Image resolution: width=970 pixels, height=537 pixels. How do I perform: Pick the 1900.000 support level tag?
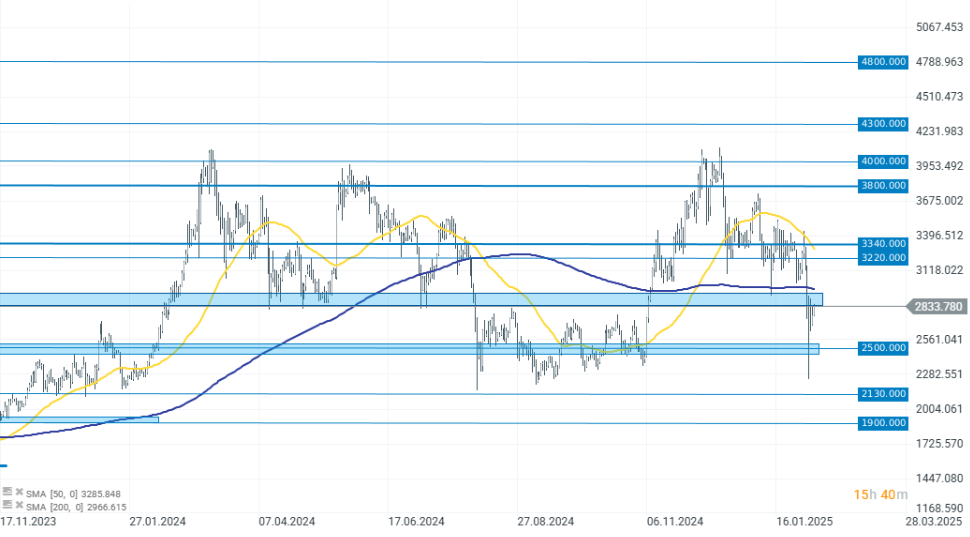click(x=883, y=423)
